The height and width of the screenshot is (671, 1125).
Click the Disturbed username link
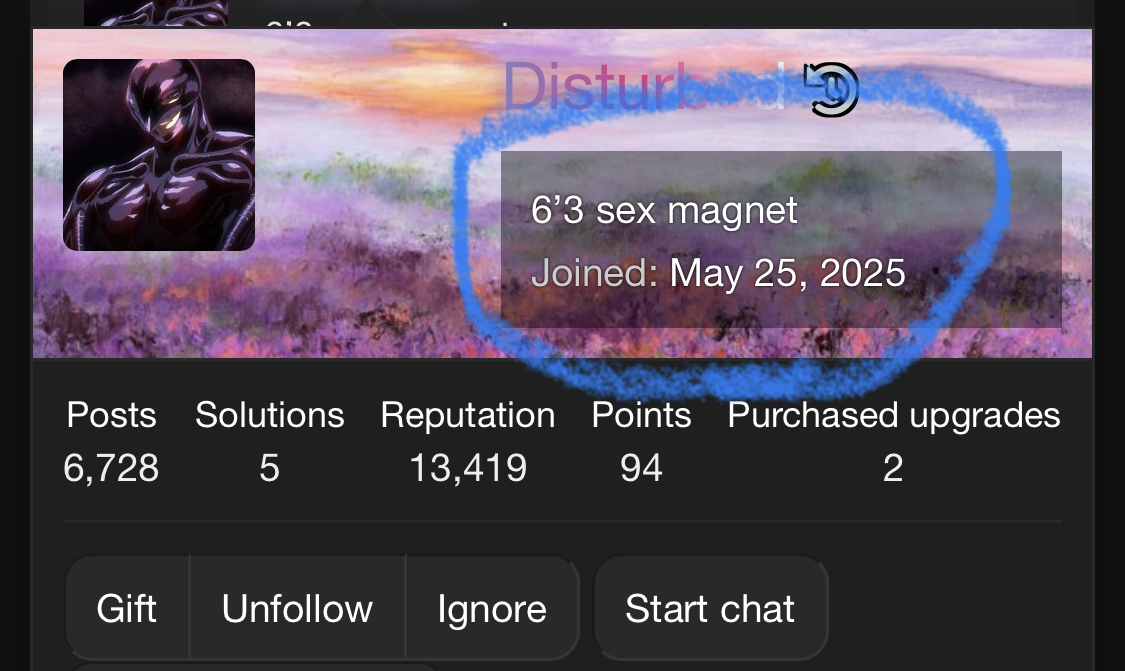[644, 87]
